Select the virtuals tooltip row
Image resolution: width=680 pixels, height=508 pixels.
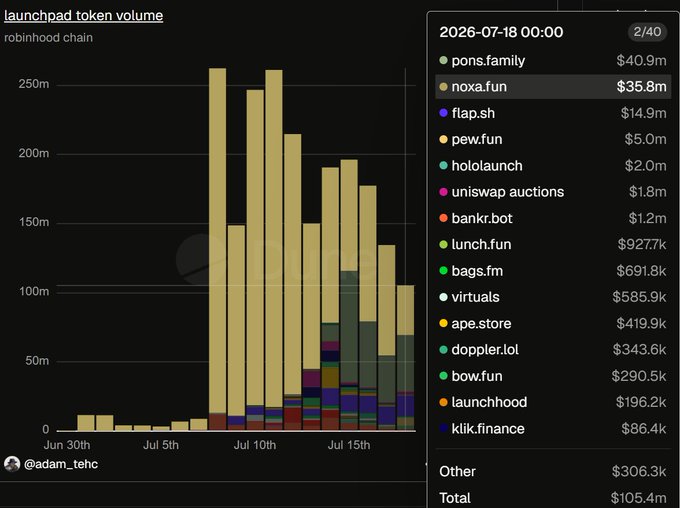(553, 297)
